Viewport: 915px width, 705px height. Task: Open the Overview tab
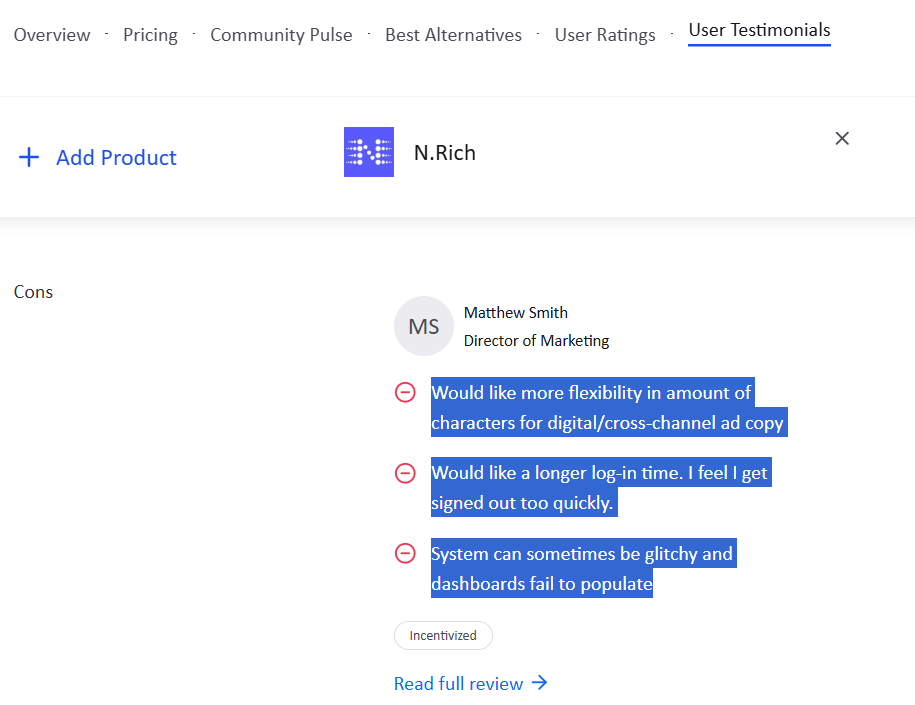(x=52, y=35)
